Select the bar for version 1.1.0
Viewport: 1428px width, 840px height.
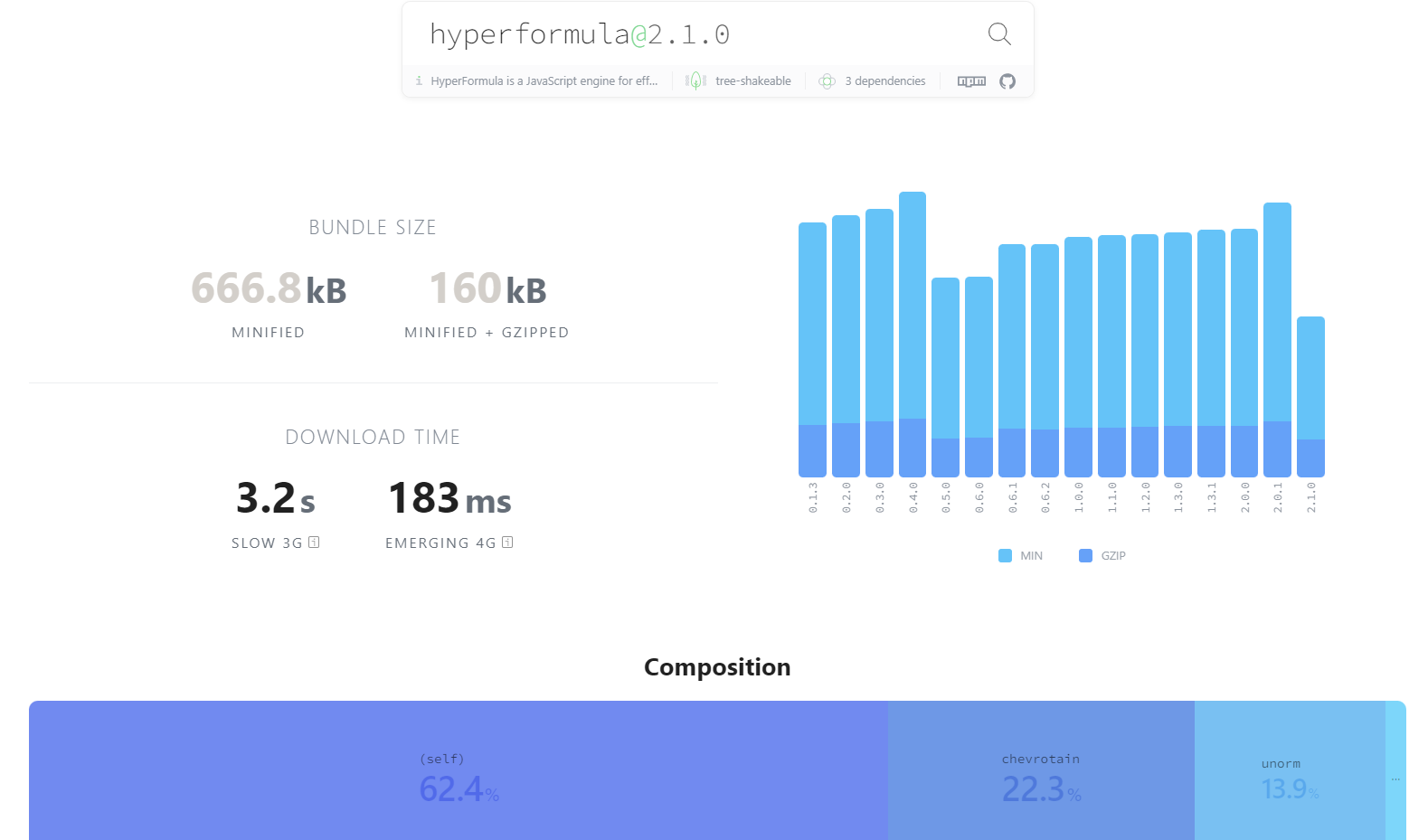tap(1111, 355)
